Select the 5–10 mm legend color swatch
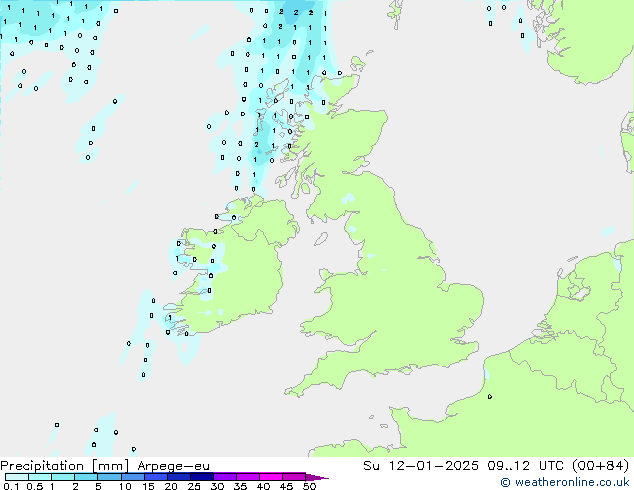Screen dimensions: 634x490 click(109, 477)
